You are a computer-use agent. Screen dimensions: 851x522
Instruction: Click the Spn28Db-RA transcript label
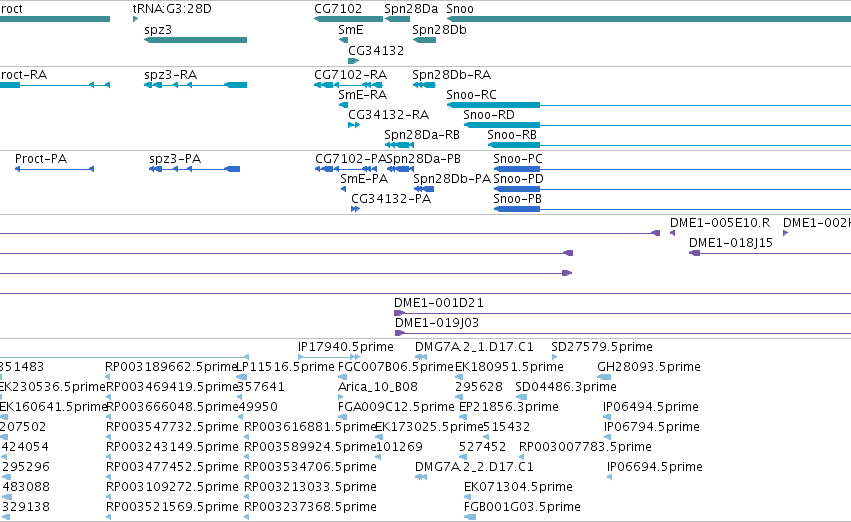pyautogui.click(x=451, y=74)
